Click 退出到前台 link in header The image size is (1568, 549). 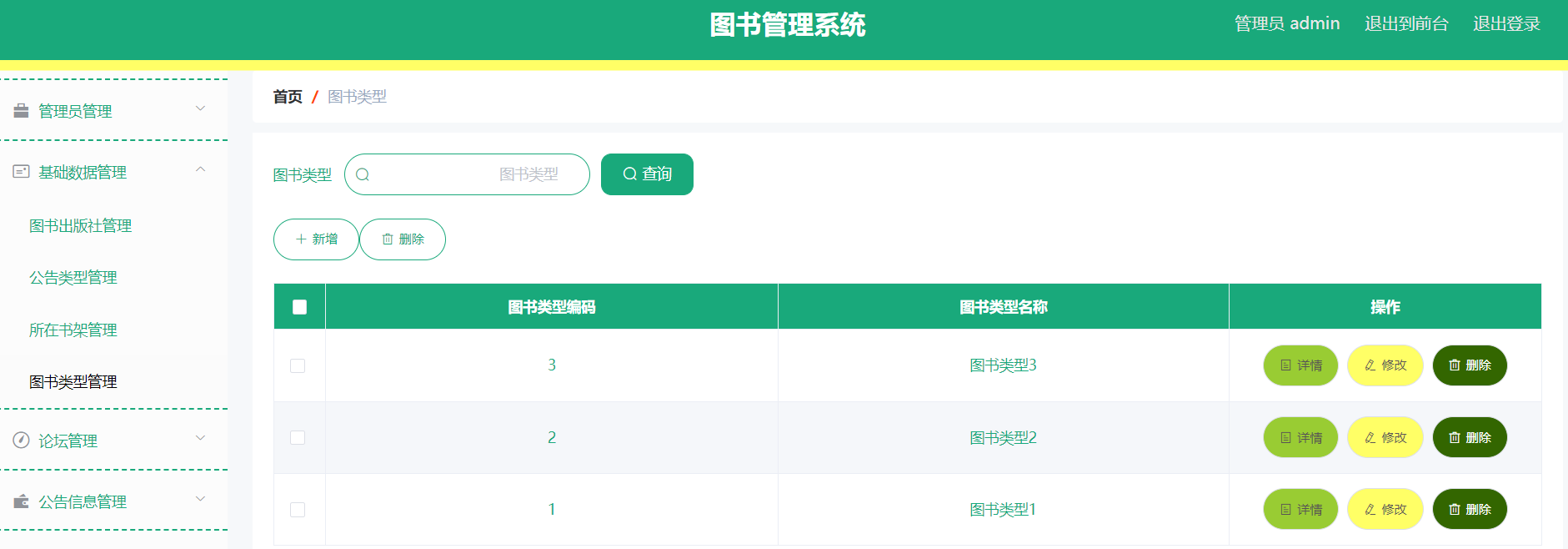click(1406, 23)
